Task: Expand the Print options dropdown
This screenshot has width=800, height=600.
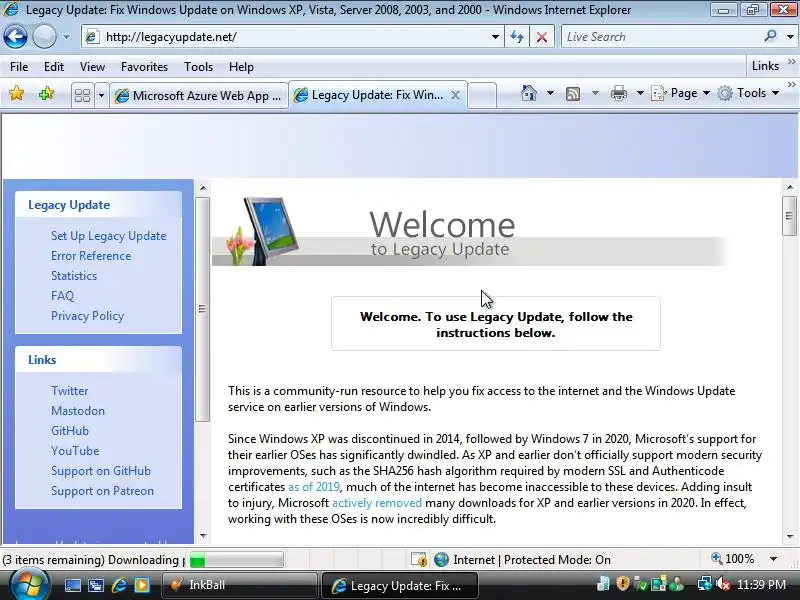Action: tap(640, 93)
